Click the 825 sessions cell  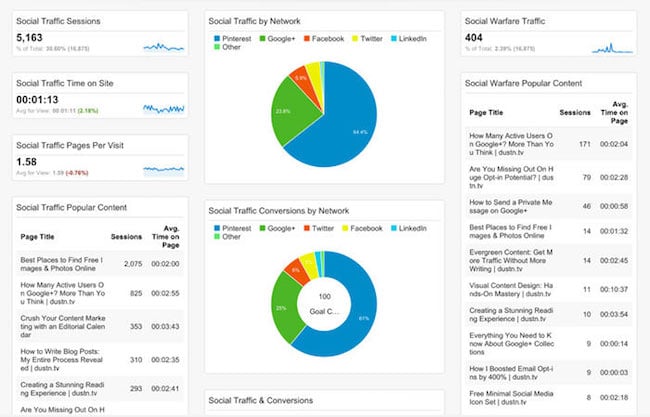point(136,293)
